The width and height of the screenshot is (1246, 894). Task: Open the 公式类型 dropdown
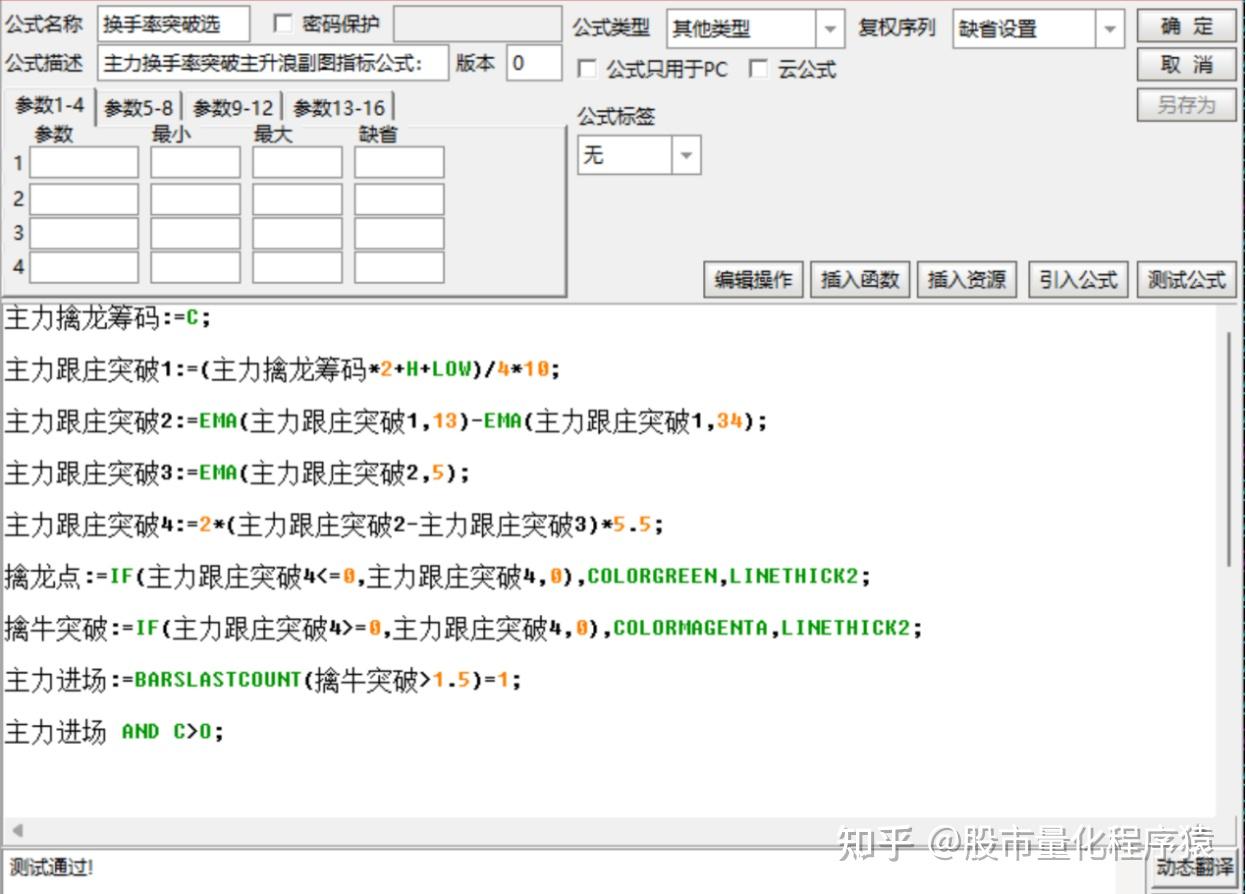830,29
